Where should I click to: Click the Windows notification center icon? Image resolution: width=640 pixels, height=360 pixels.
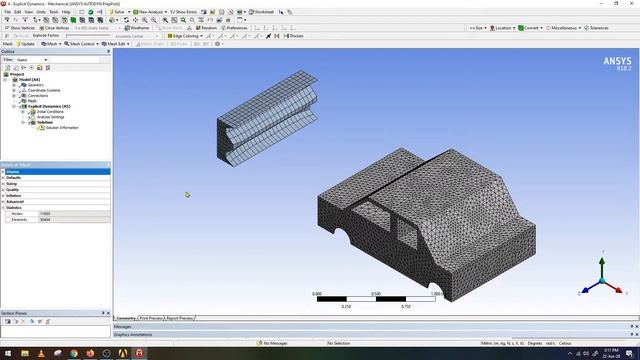point(629,353)
